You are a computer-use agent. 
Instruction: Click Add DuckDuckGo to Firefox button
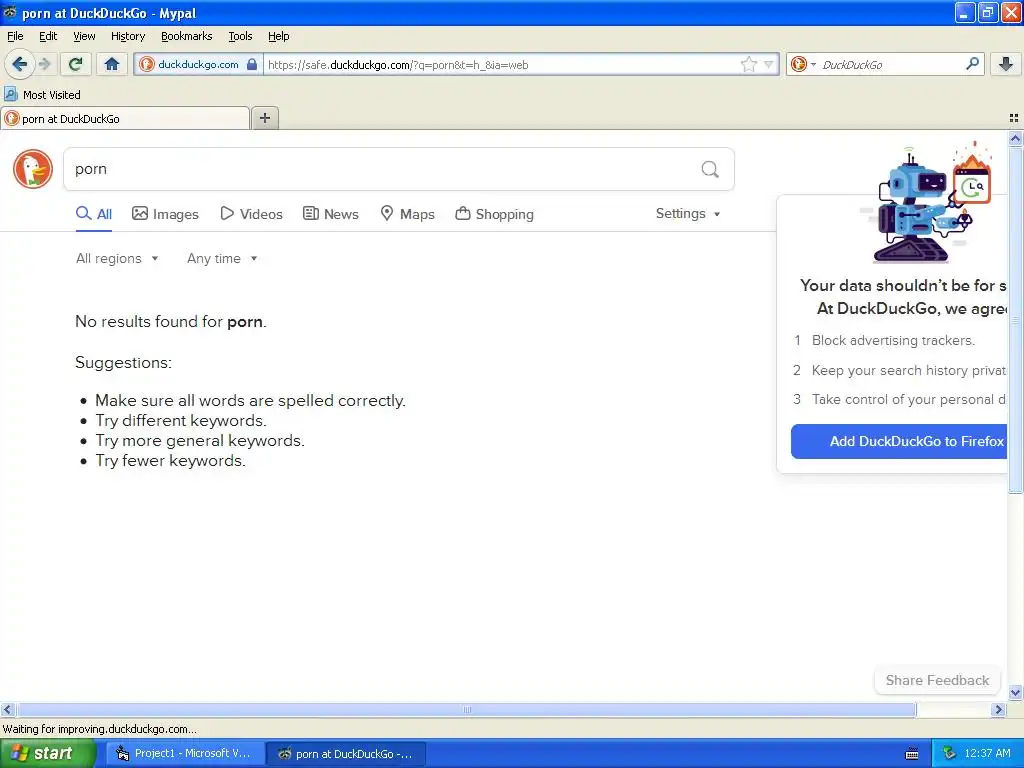point(899,441)
